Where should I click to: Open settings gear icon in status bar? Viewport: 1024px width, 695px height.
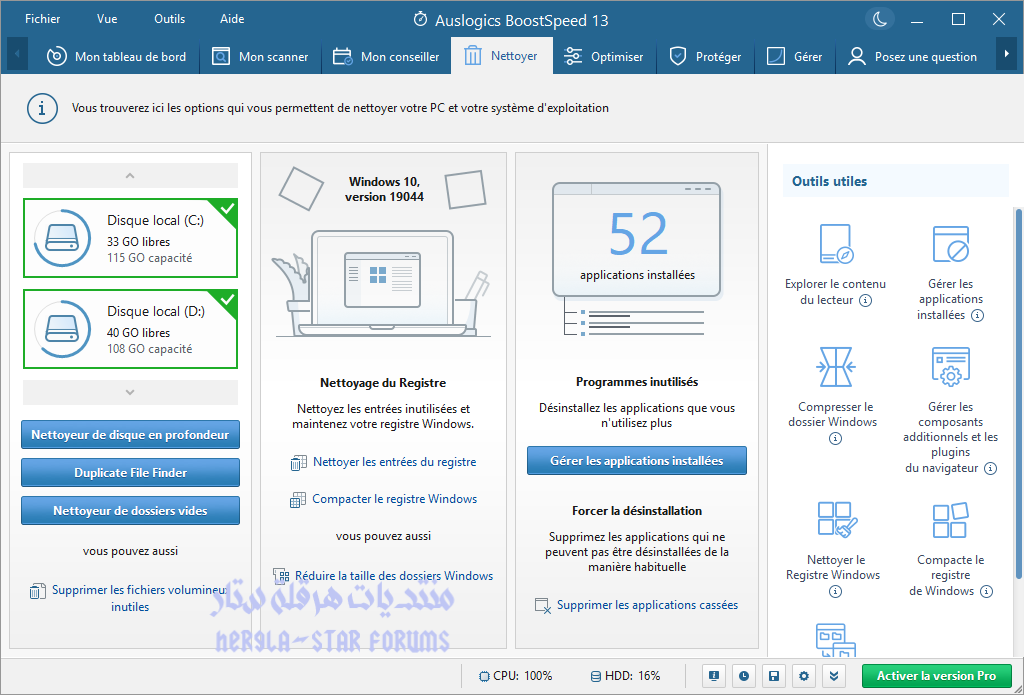pyautogui.click(x=804, y=675)
